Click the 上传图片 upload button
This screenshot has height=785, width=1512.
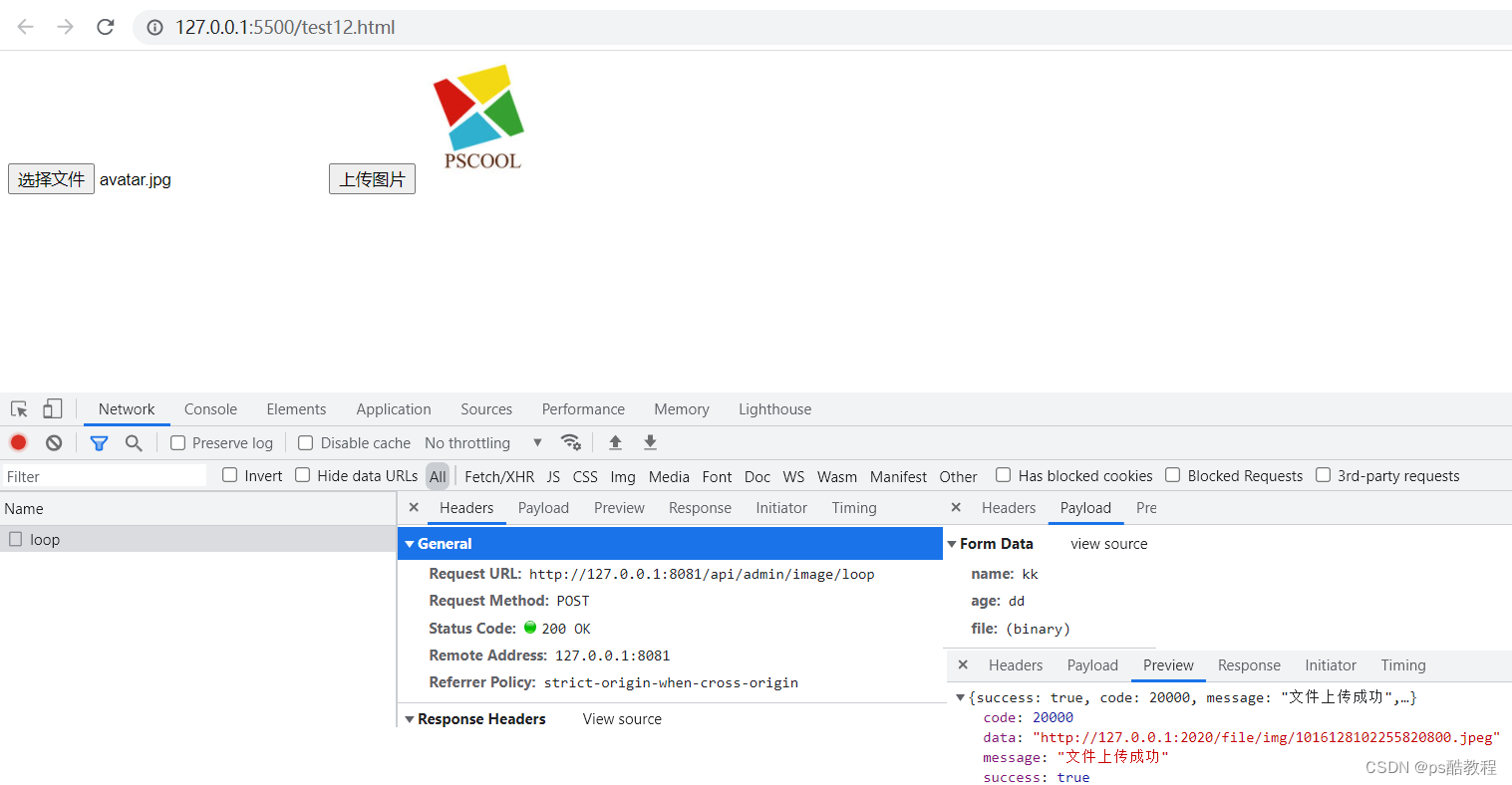(372, 179)
